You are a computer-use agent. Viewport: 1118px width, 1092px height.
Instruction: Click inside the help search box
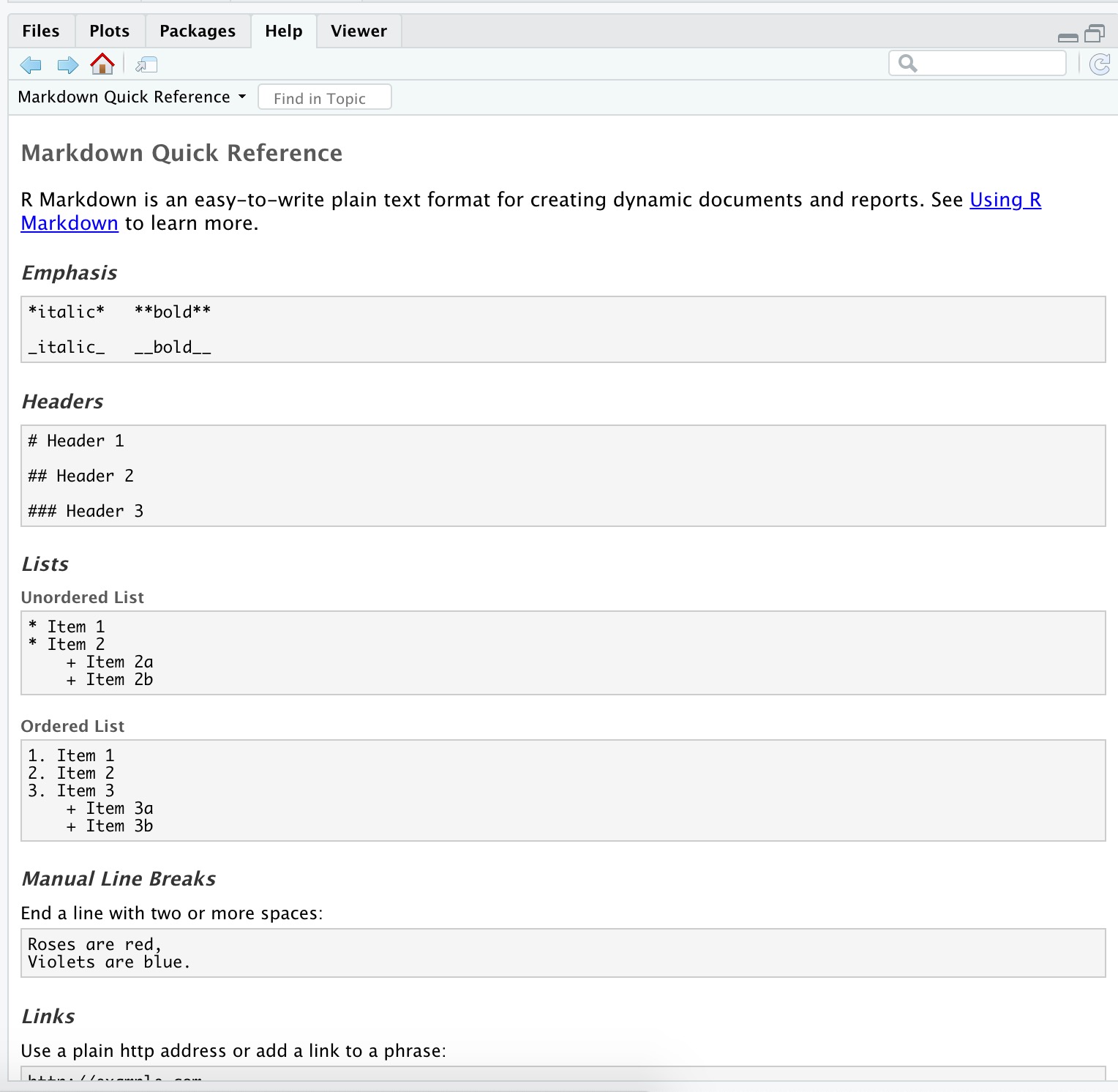pos(988,64)
